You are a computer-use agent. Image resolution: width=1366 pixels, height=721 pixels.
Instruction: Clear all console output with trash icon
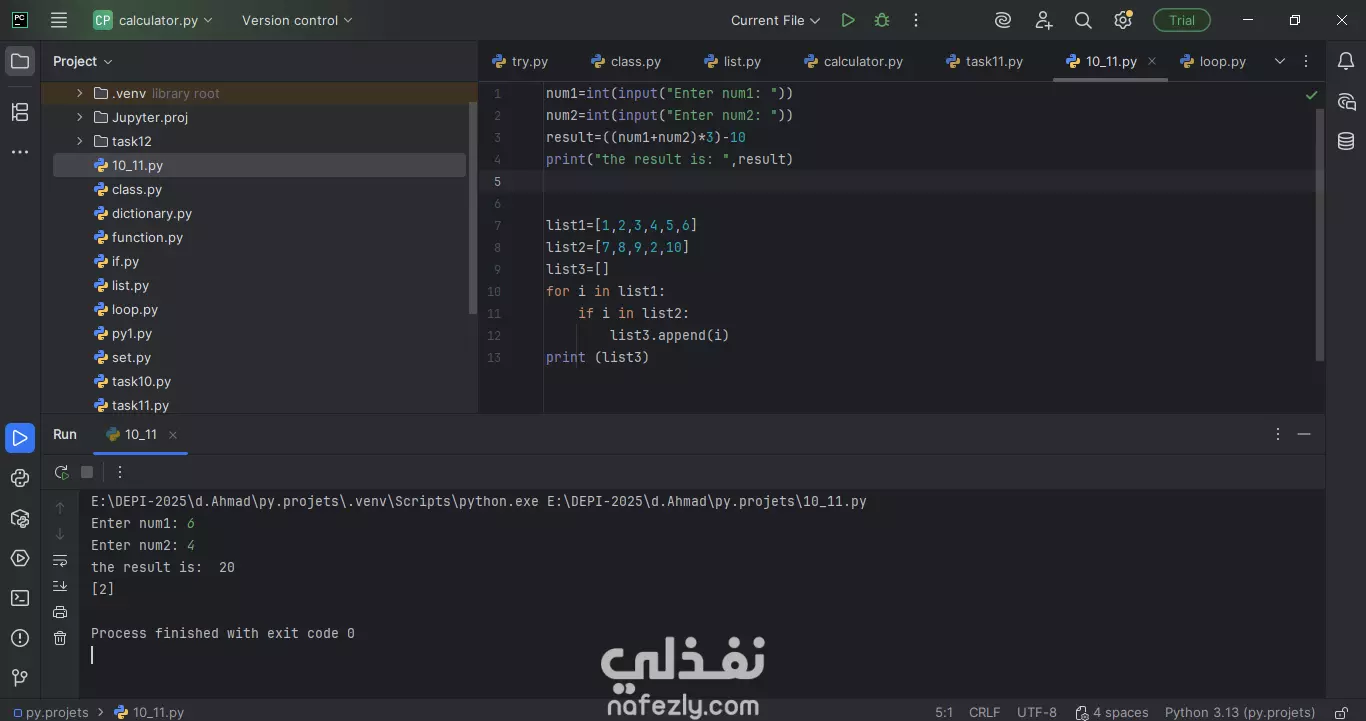click(x=60, y=638)
